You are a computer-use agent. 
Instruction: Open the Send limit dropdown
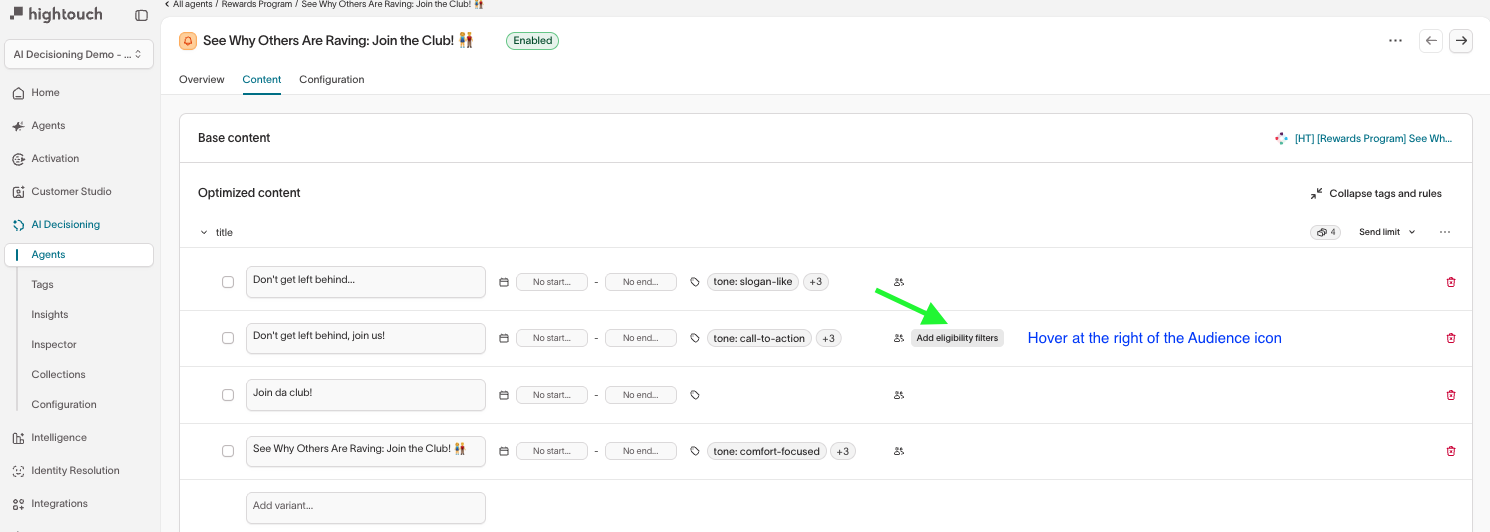pyautogui.click(x=1387, y=232)
